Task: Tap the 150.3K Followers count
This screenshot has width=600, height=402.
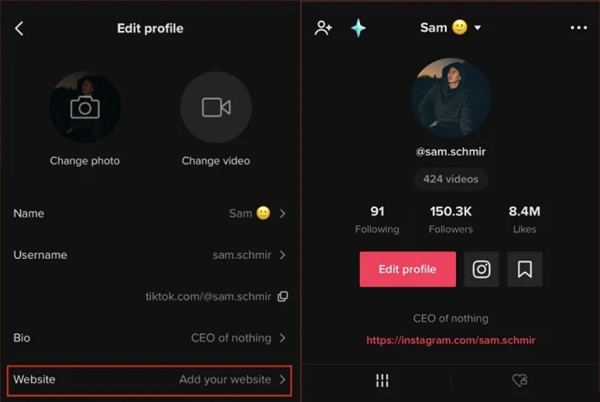Action: coord(450,219)
